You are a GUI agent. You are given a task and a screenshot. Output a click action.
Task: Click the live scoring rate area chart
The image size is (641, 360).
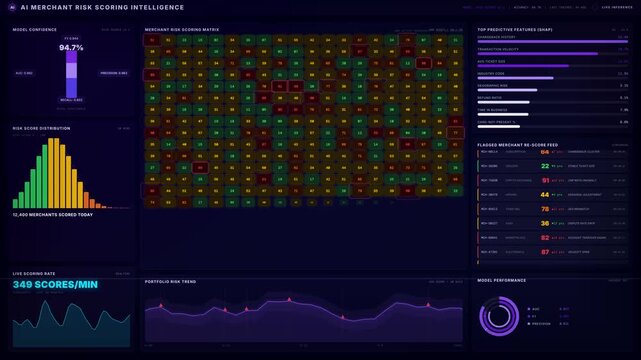pyautogui.click(x=72, y=324)
